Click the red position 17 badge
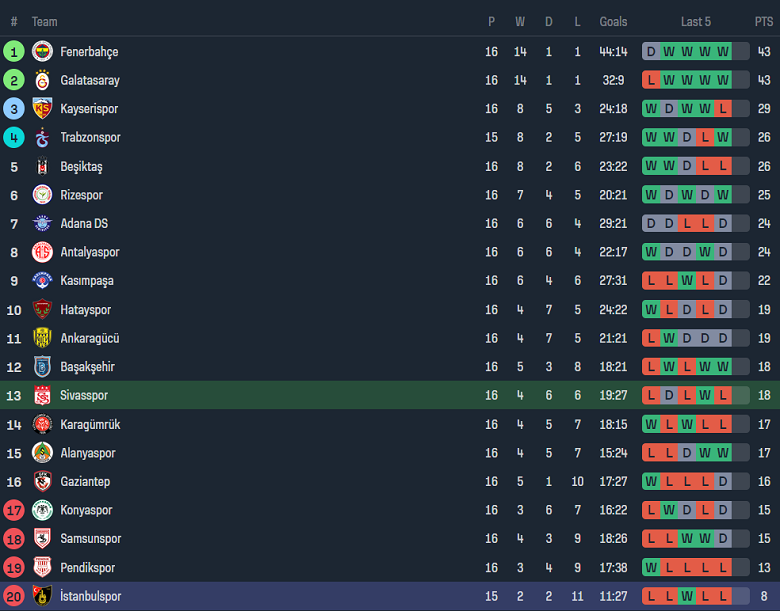Viewport: 780px width, 611px height. tap(14, 510)
